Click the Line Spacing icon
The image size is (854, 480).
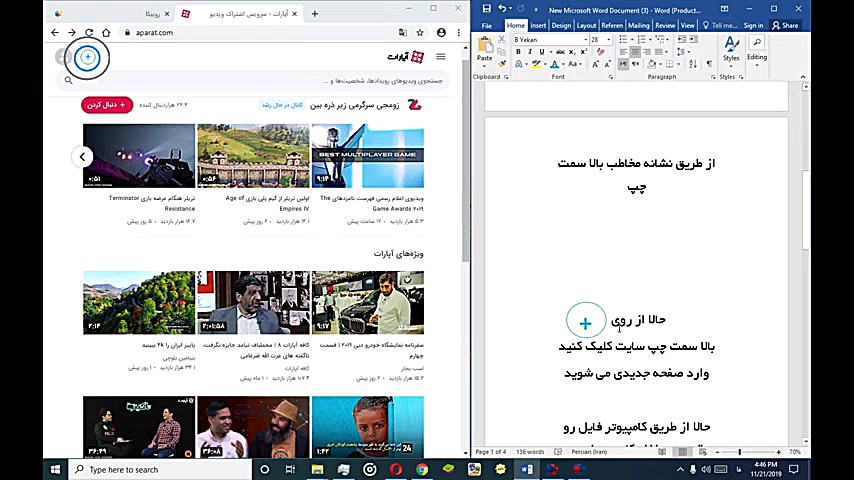tap(681, 52)
